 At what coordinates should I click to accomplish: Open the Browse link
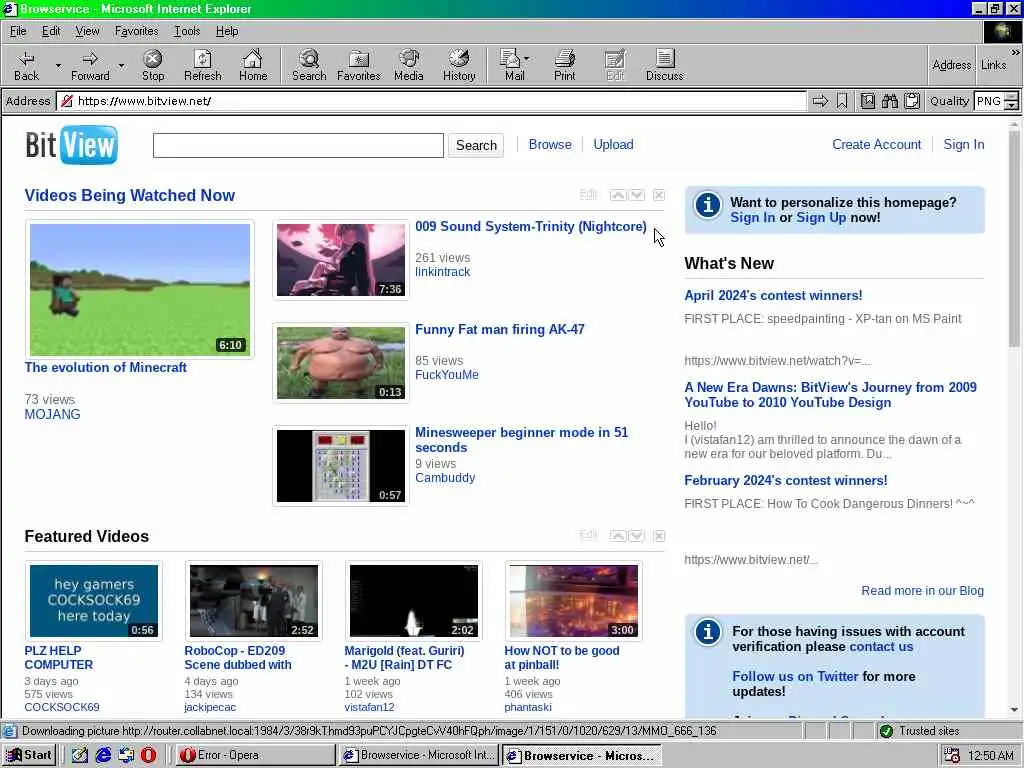click(x=550, y=144)
